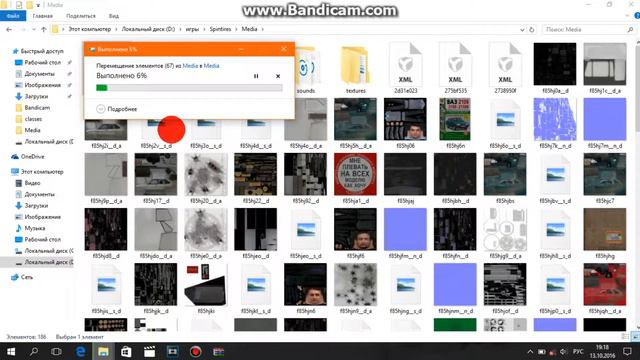
Task: Expand Подробнее details in progress dialog
Action: pyautogui.click(x=117, y=109)
